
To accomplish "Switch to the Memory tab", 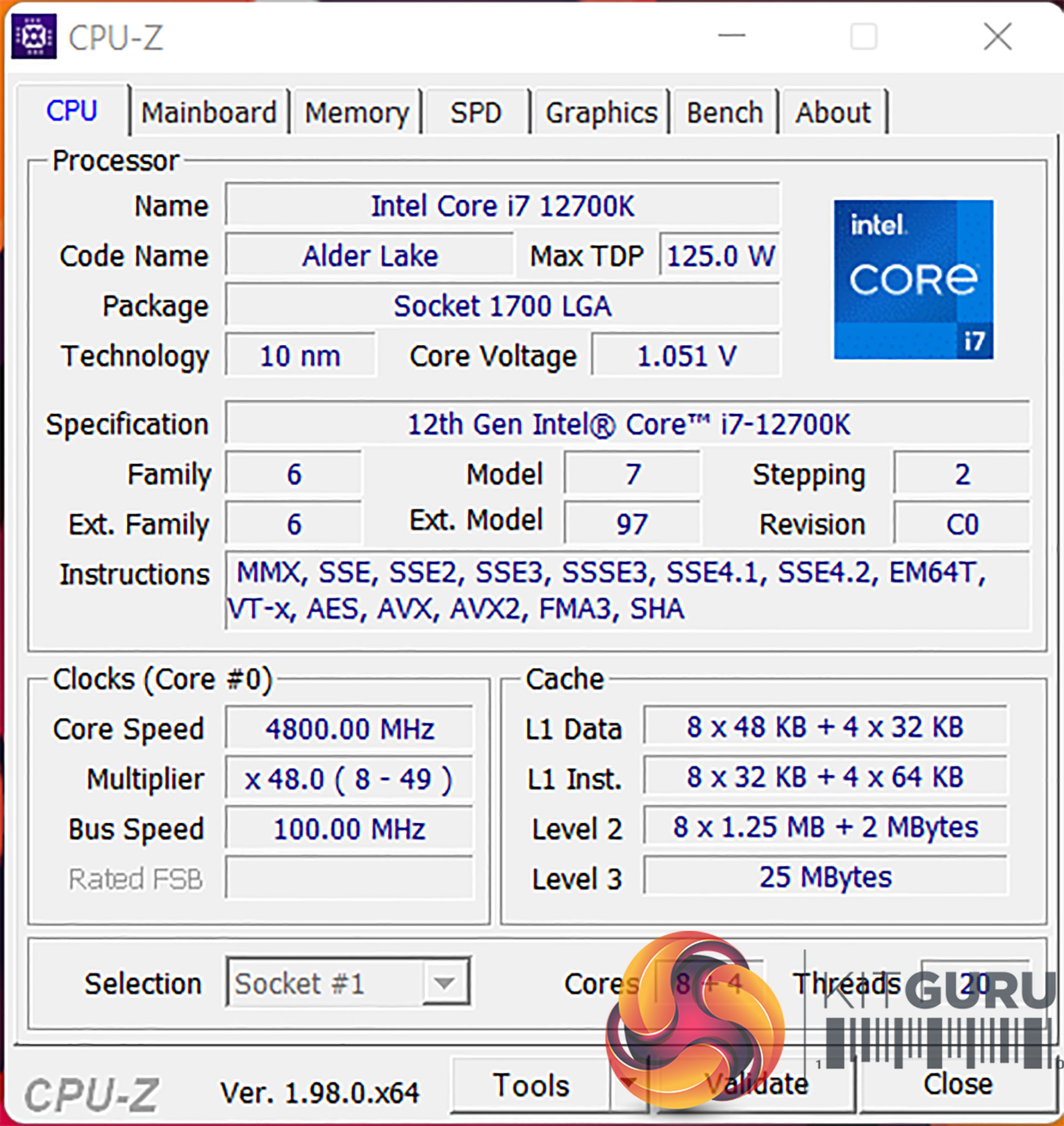I will coord(356,113).
